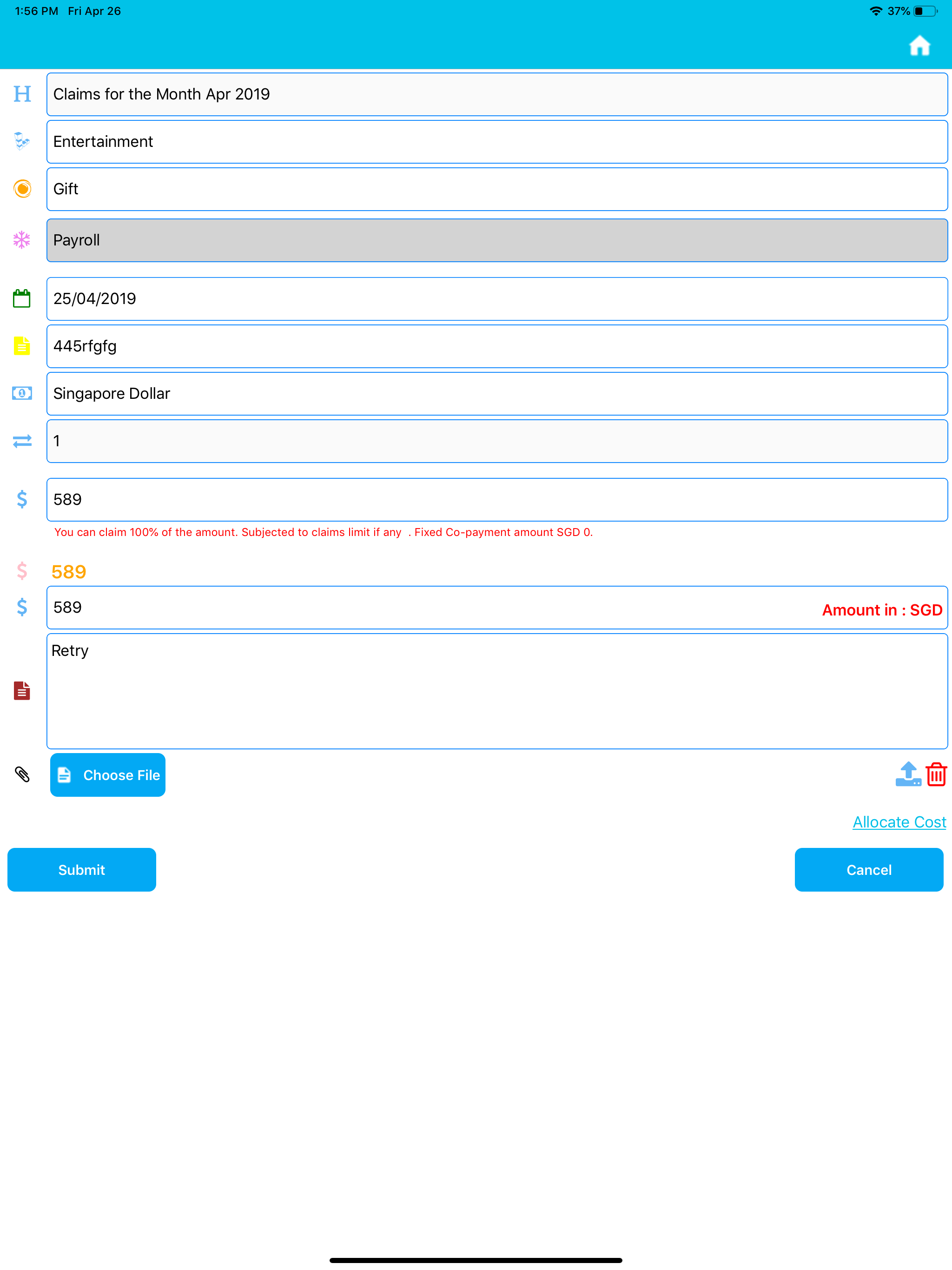
Task: Click the cubes category icon beside Entertainment
Action: click(x=22, y=141)
